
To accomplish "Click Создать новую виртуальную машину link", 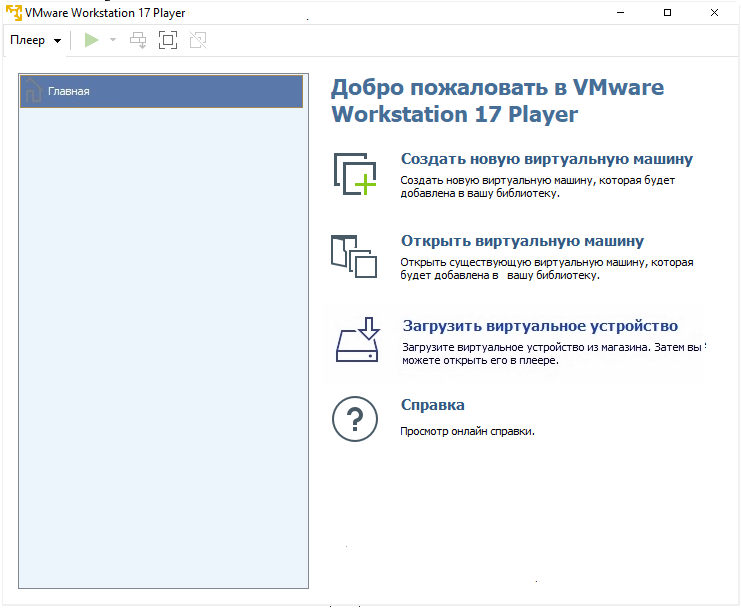I will tap(547, 159).
